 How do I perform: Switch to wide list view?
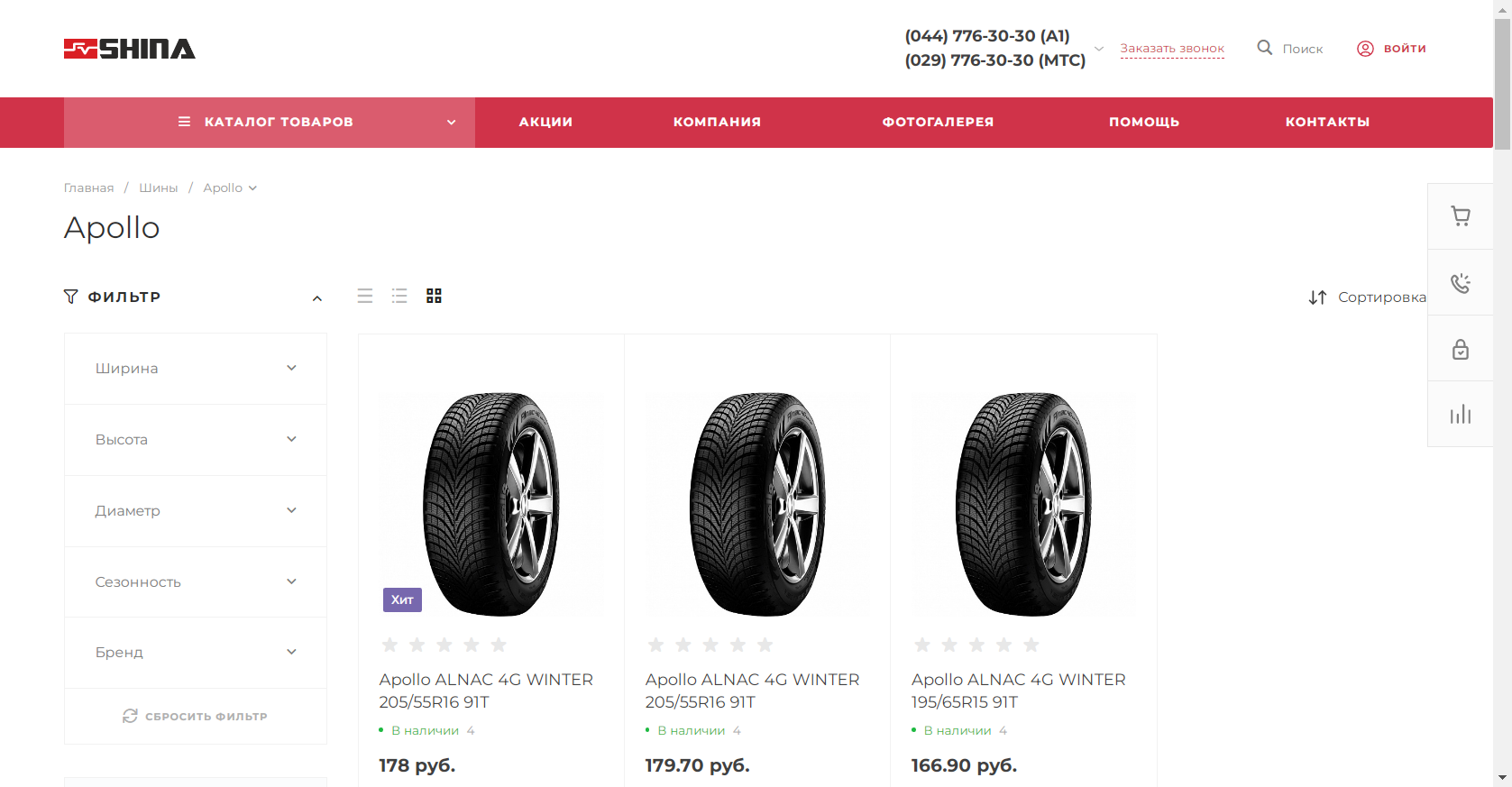click(365, 296)
